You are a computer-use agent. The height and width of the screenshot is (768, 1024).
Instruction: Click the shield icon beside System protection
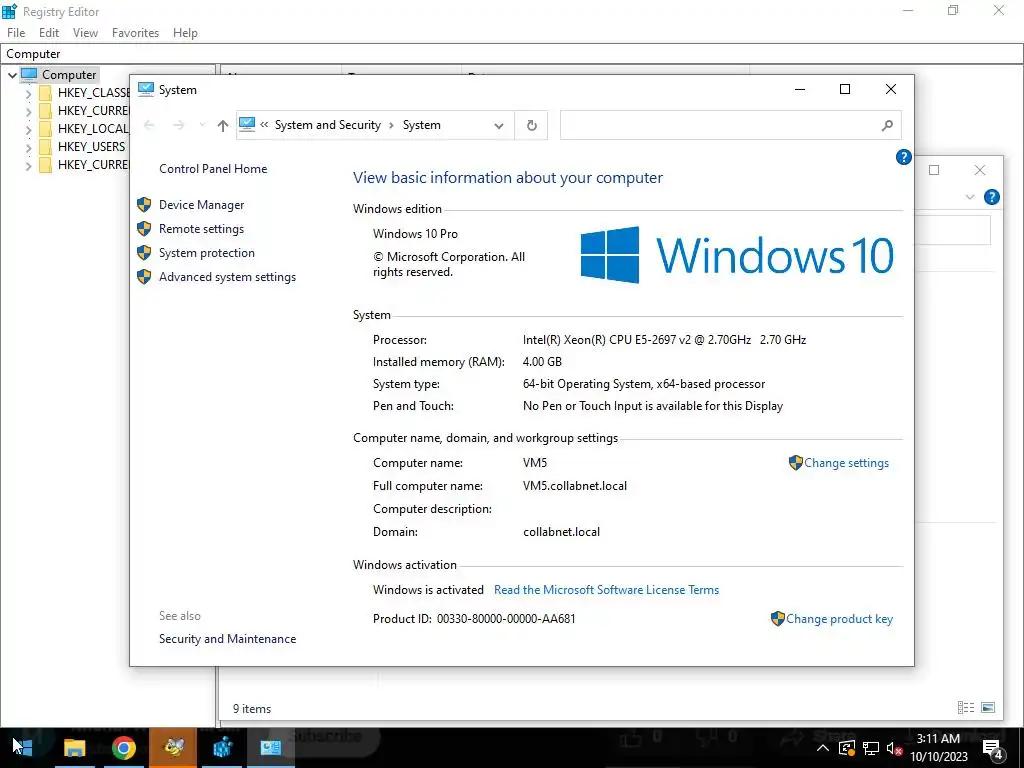click(x=144, y=253)
